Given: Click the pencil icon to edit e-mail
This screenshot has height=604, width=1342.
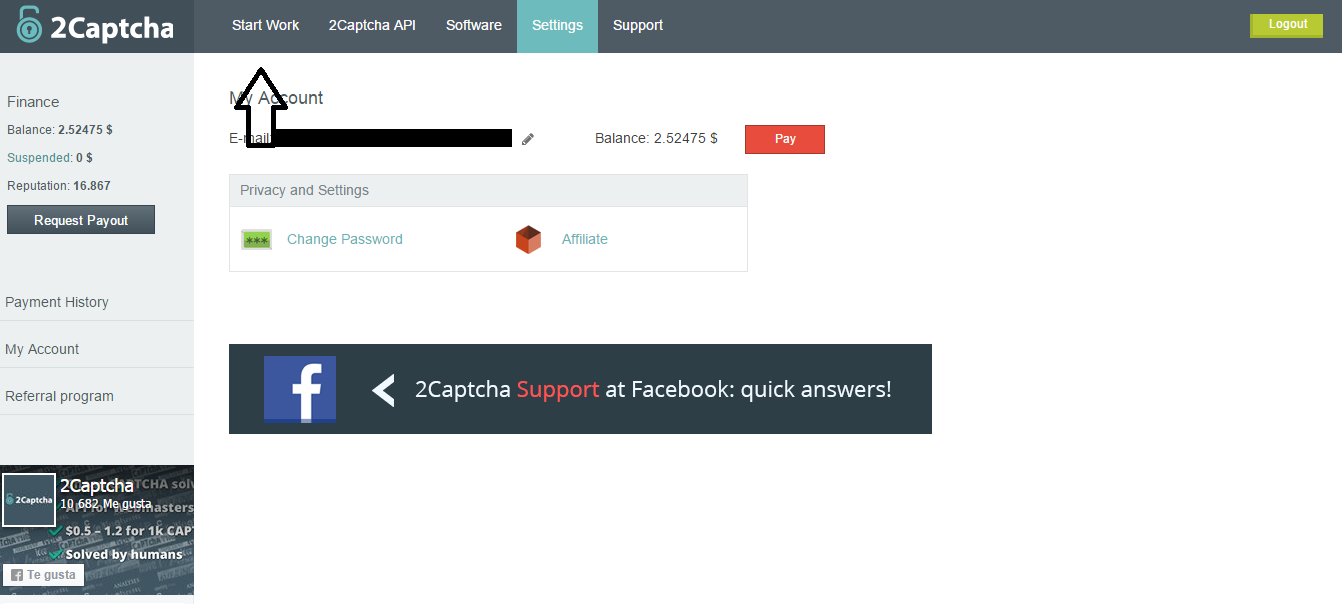Looking at the screenshot, I should (528, 139).
